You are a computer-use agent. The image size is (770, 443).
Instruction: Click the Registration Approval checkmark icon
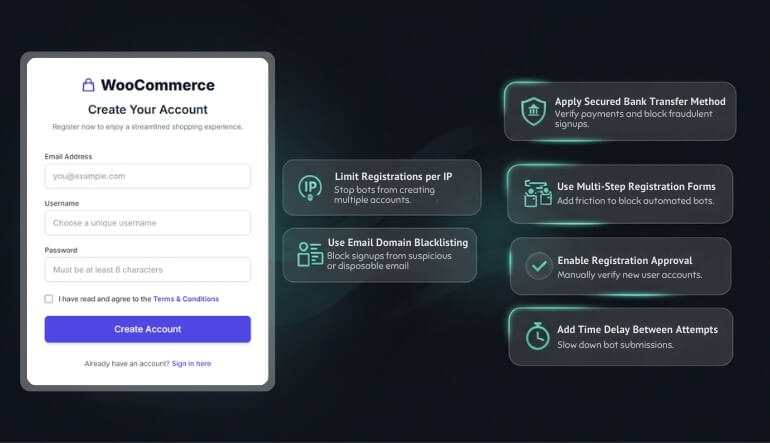tap(539, 266)
